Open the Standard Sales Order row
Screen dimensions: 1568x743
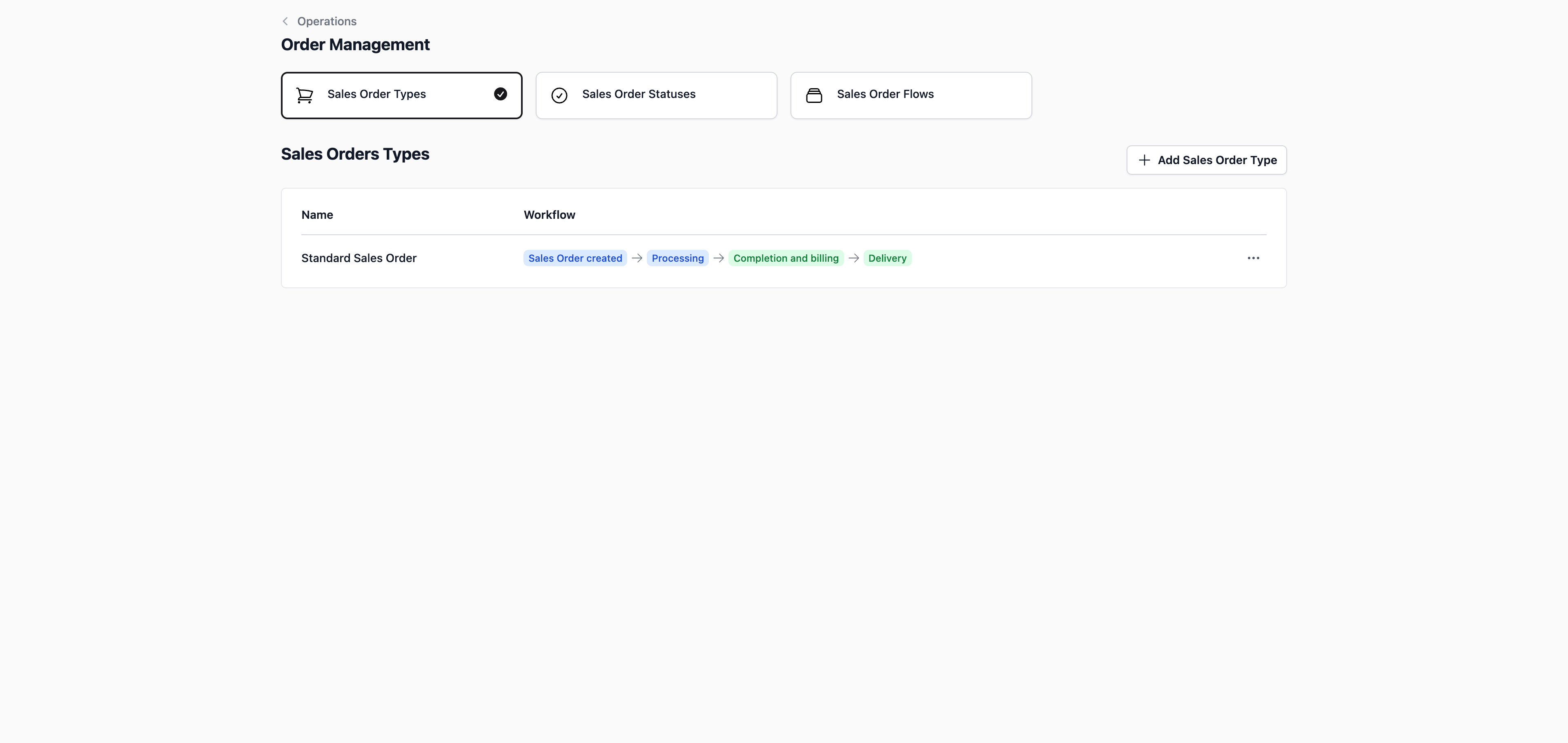point(359,258)
